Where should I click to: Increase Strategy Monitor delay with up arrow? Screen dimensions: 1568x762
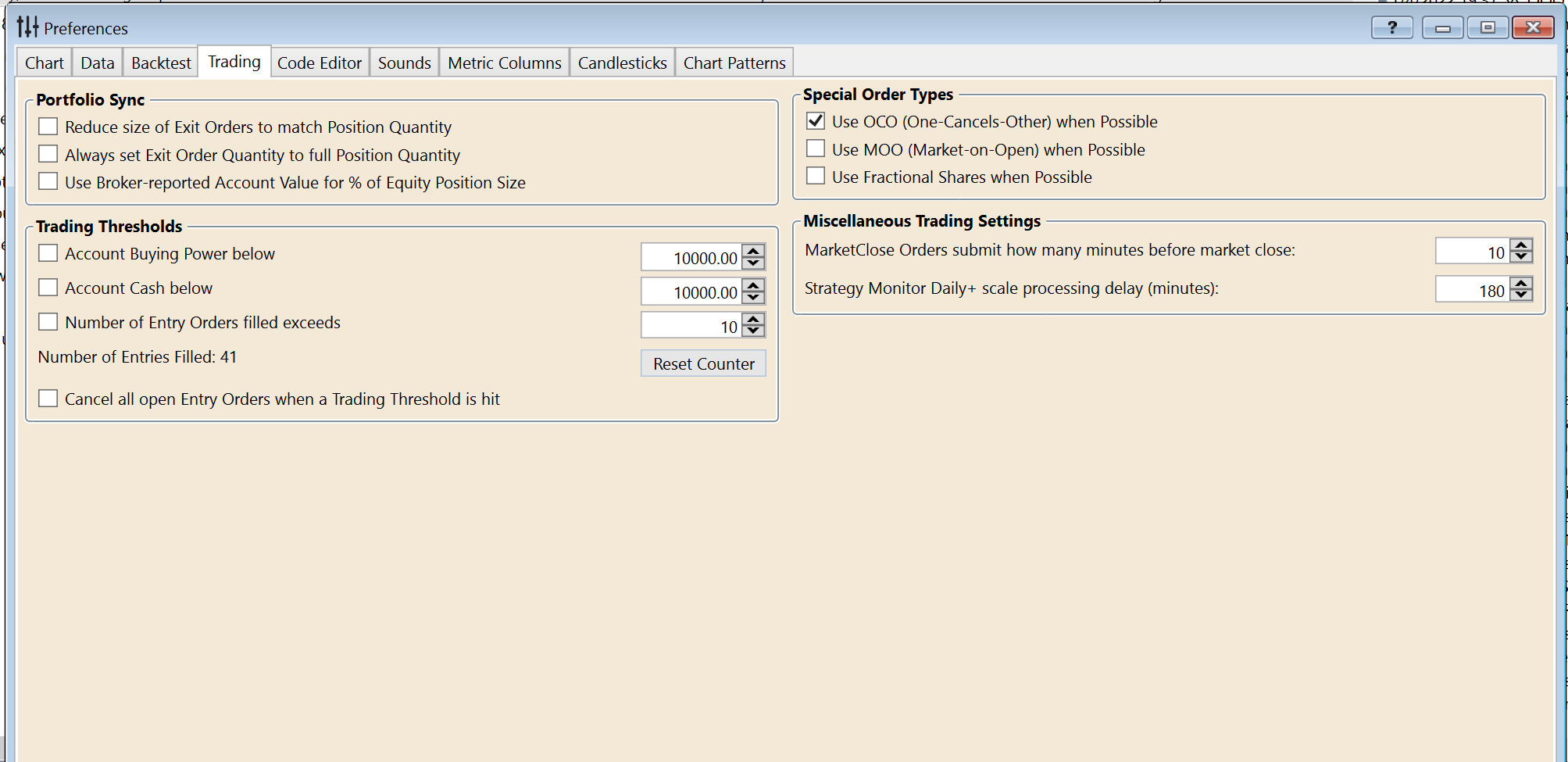coord(1521,284)
